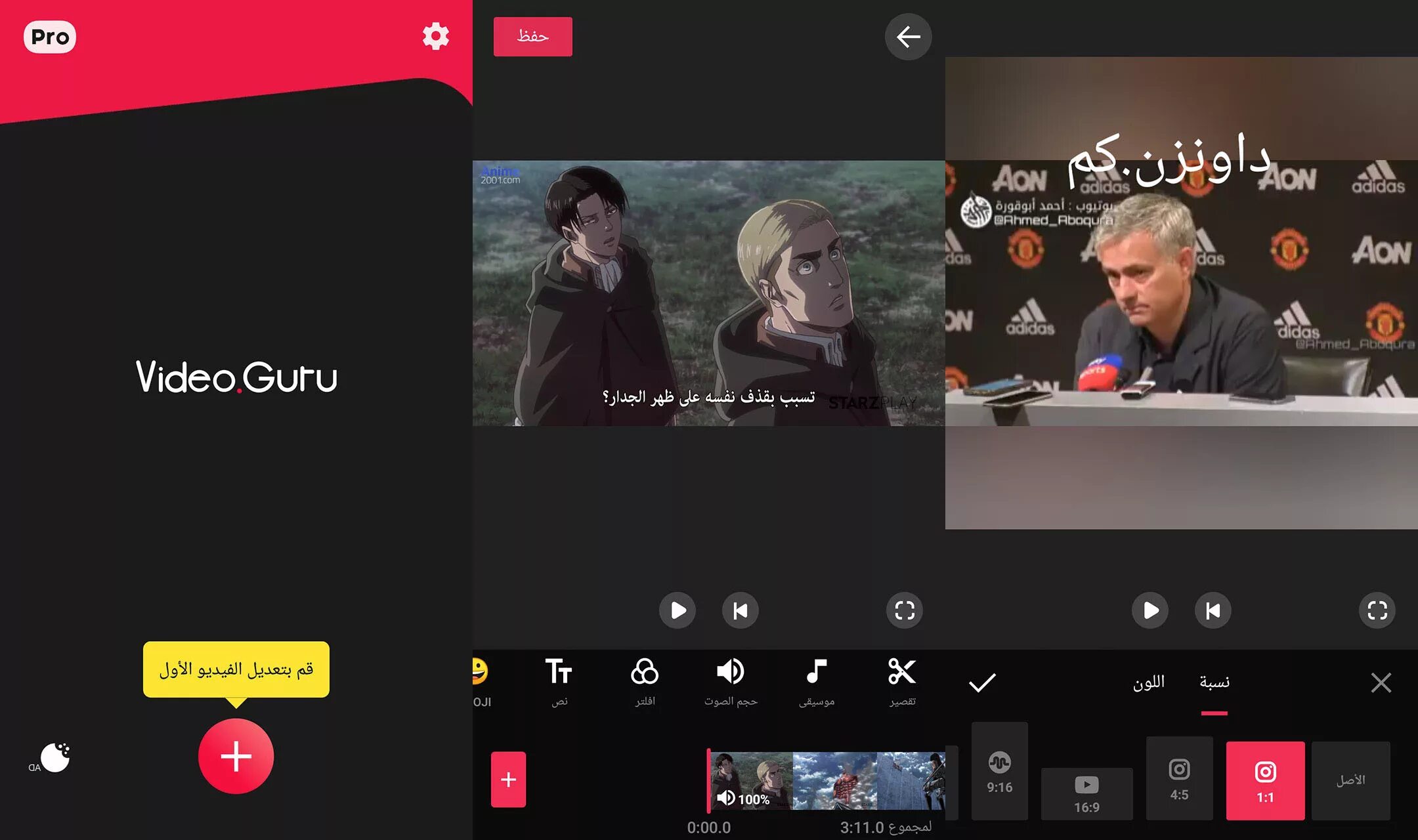Choose the 4:5 Instagram ratio
This screenshot has width=1418, height=840.
click(1179, 778)
